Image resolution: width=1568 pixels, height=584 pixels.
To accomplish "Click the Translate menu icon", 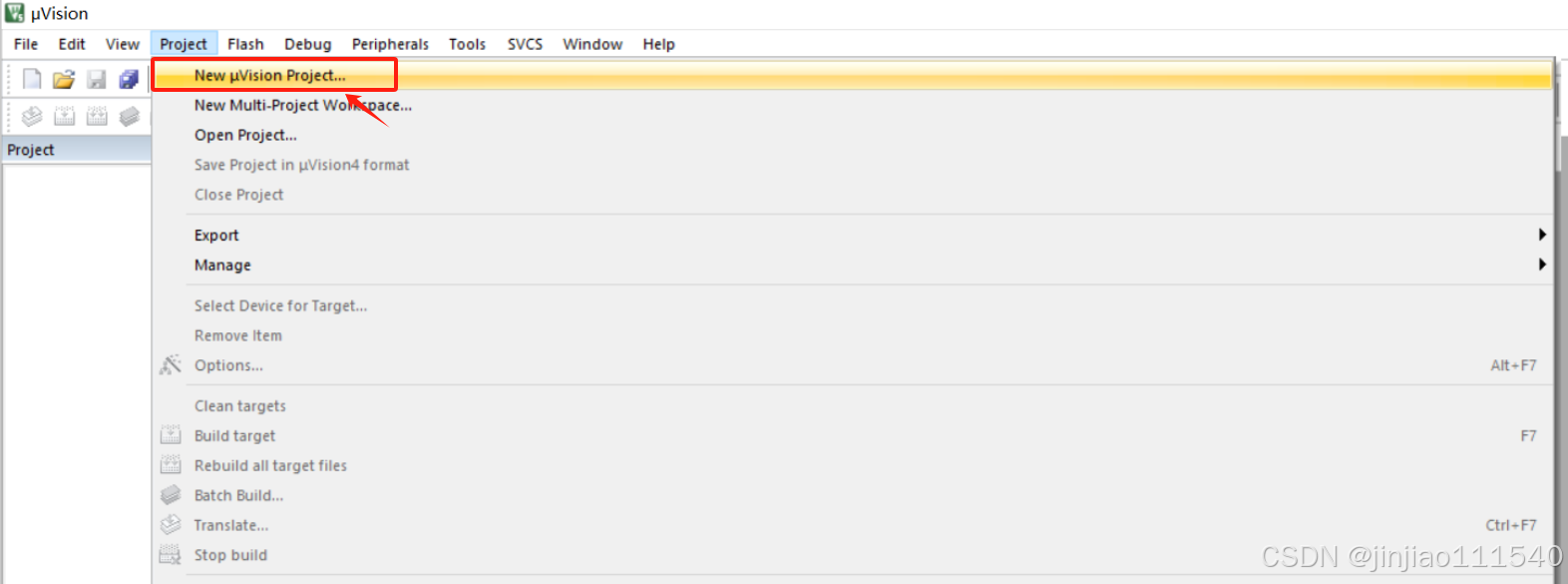I will [171, 524].
